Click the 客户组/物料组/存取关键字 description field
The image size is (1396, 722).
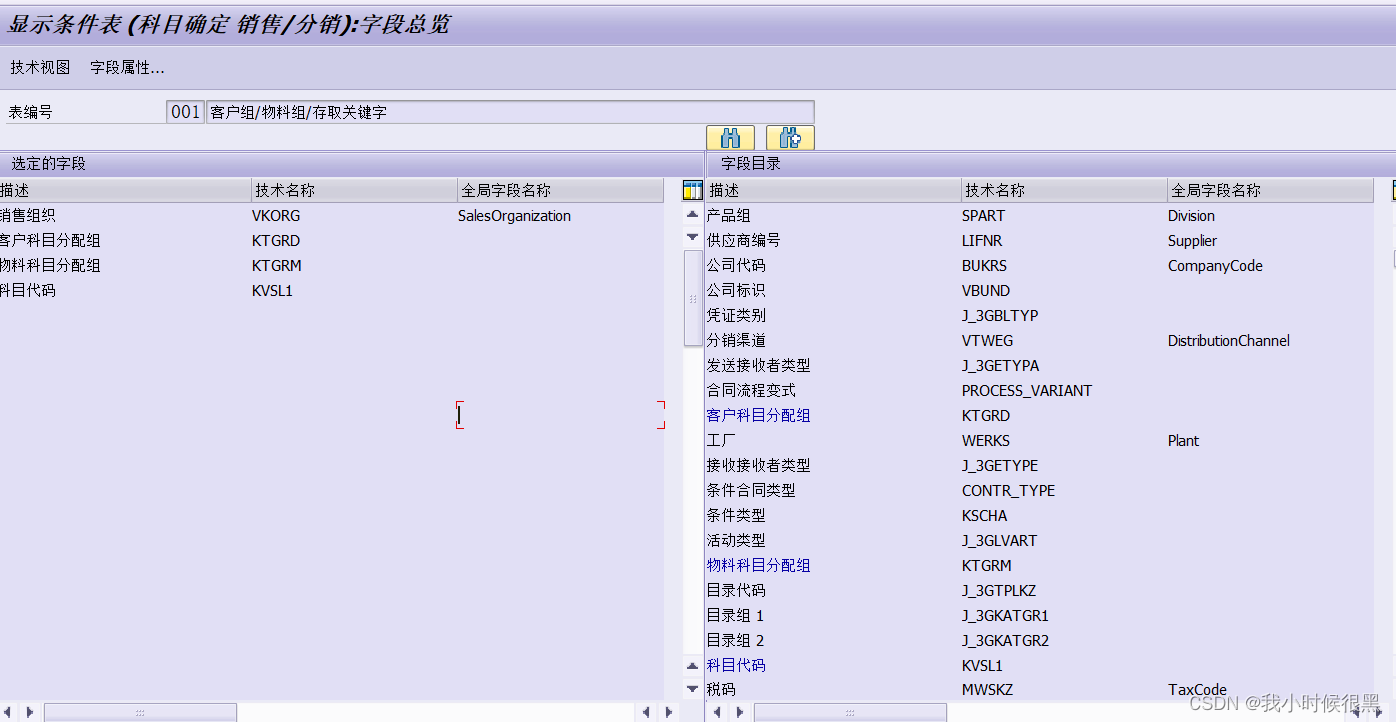click(x=510, y=112)
